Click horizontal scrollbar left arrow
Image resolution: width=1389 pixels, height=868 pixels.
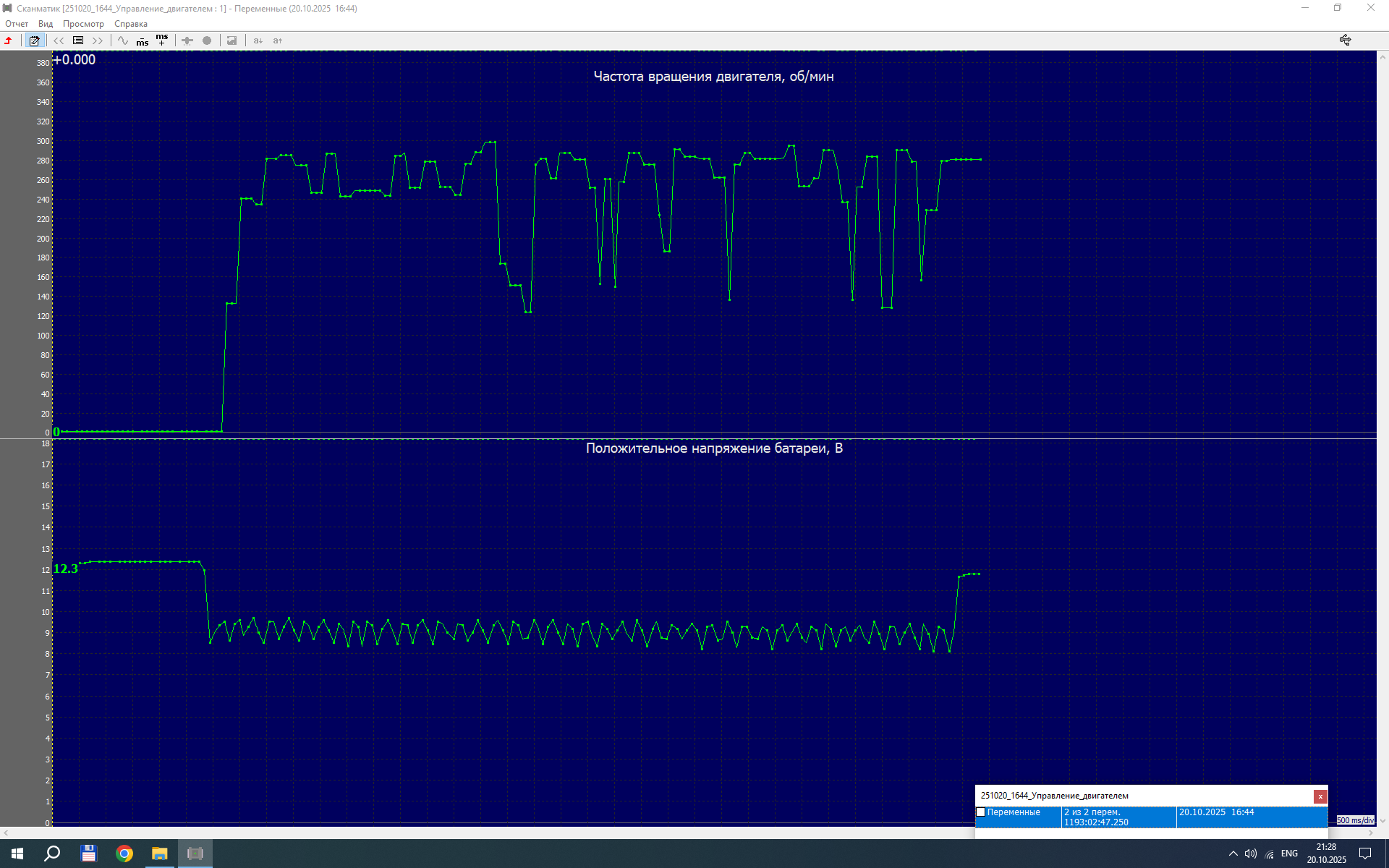pyautogui.click(x=6, y=833)
